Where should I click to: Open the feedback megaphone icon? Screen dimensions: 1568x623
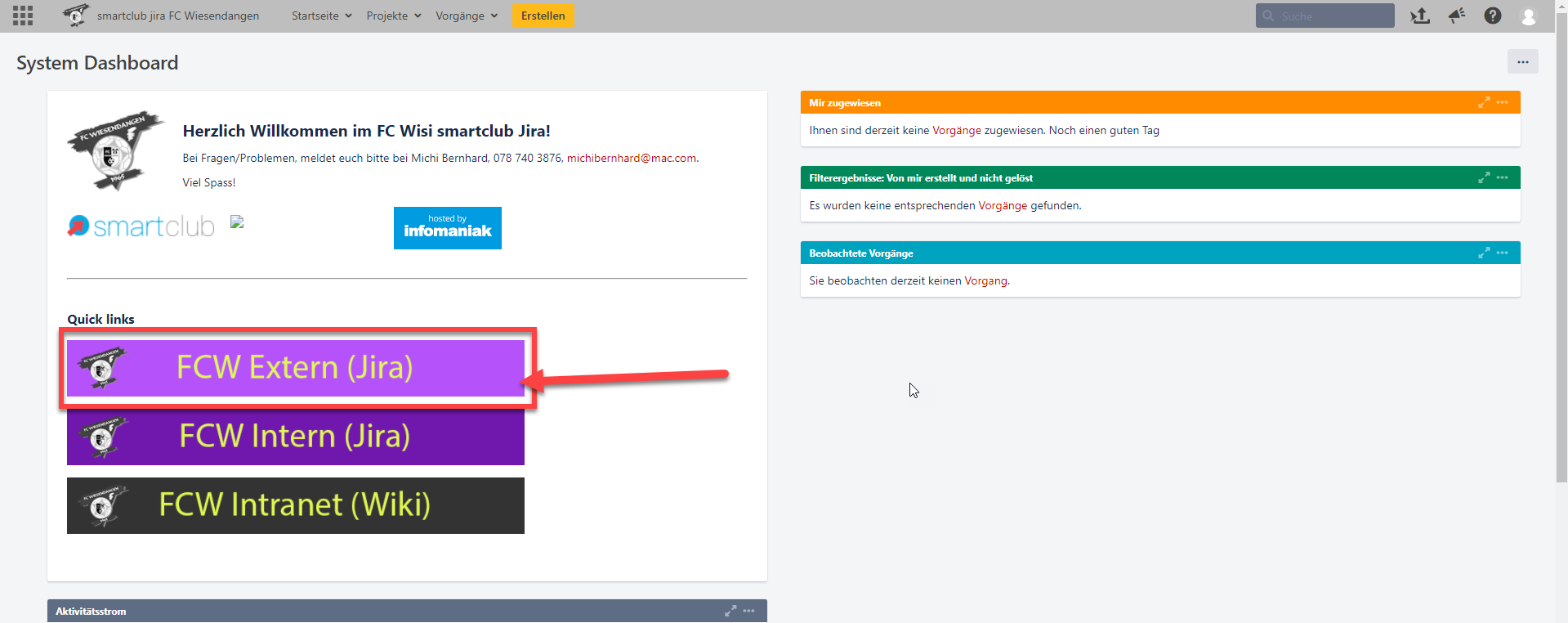click(1457, 16)
